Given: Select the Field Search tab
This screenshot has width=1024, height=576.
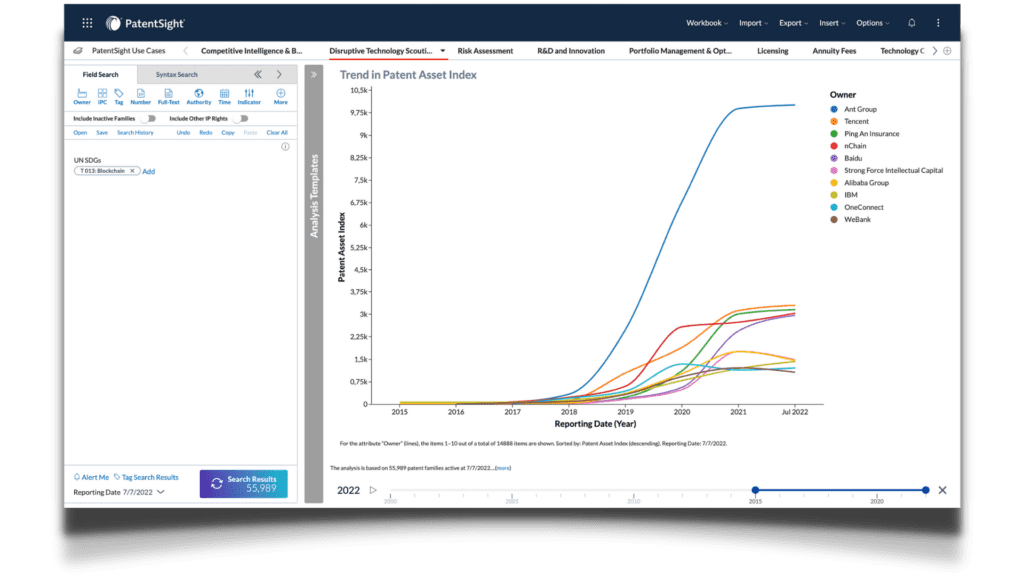Looking at the screenshot, I should (101, 74).
